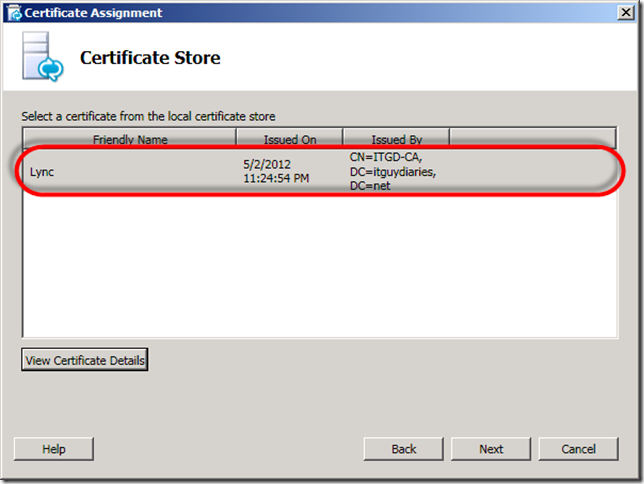
Task: Click the Certificate Store heading text
Action: pos(150,58)
